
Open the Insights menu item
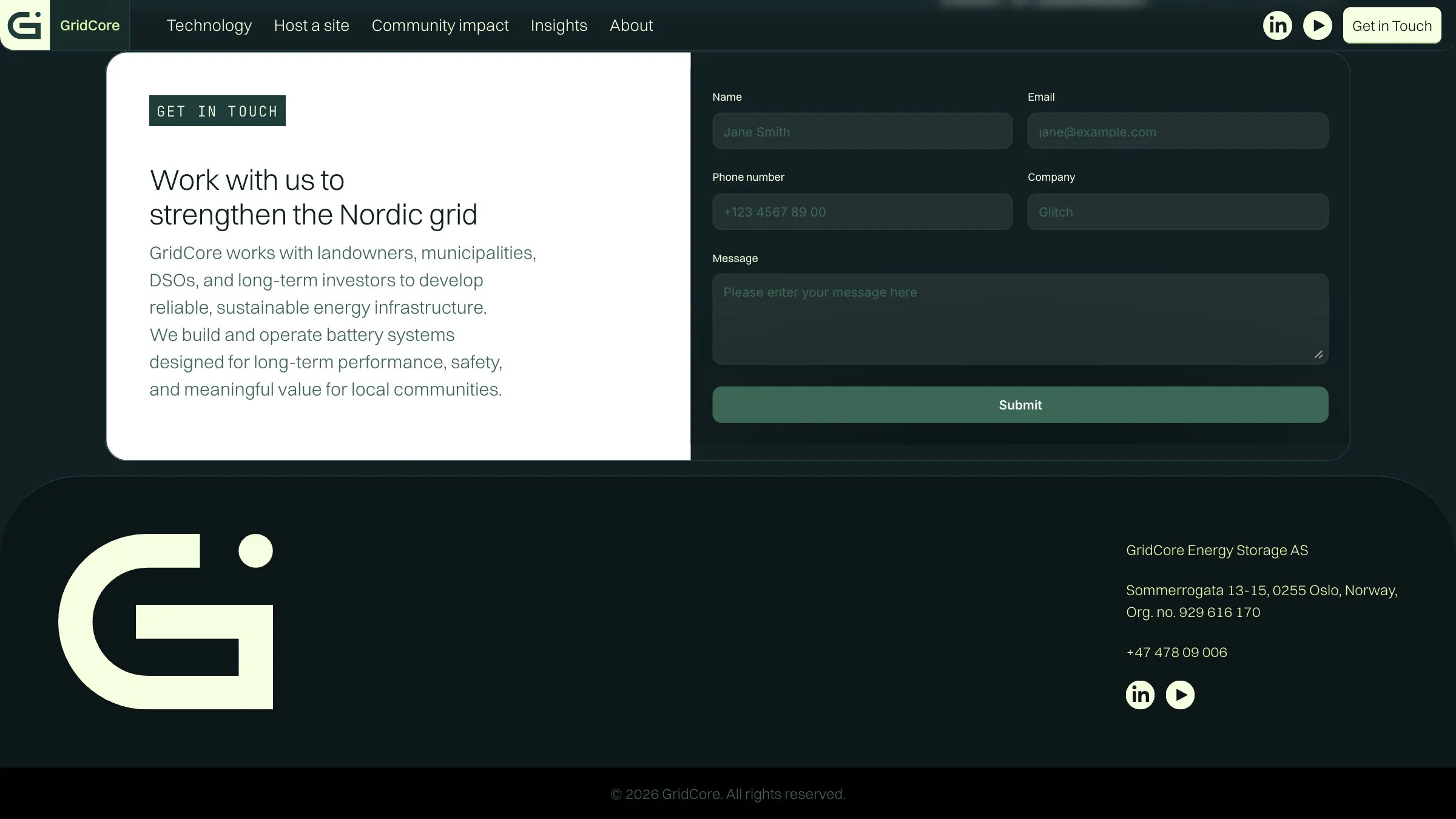[x=559, y=25]
